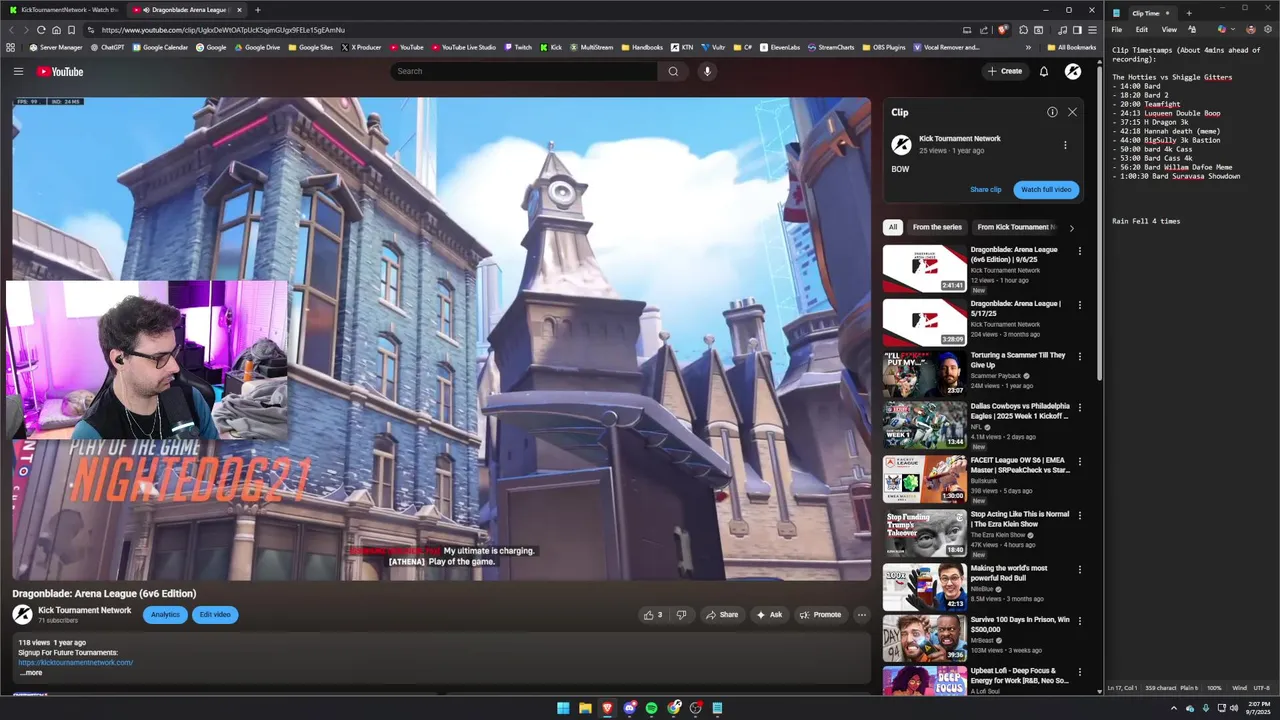Viewport: 1280px width, 720px height.
Task: Go to YouTube home via logo
Action: coord(60,71)
